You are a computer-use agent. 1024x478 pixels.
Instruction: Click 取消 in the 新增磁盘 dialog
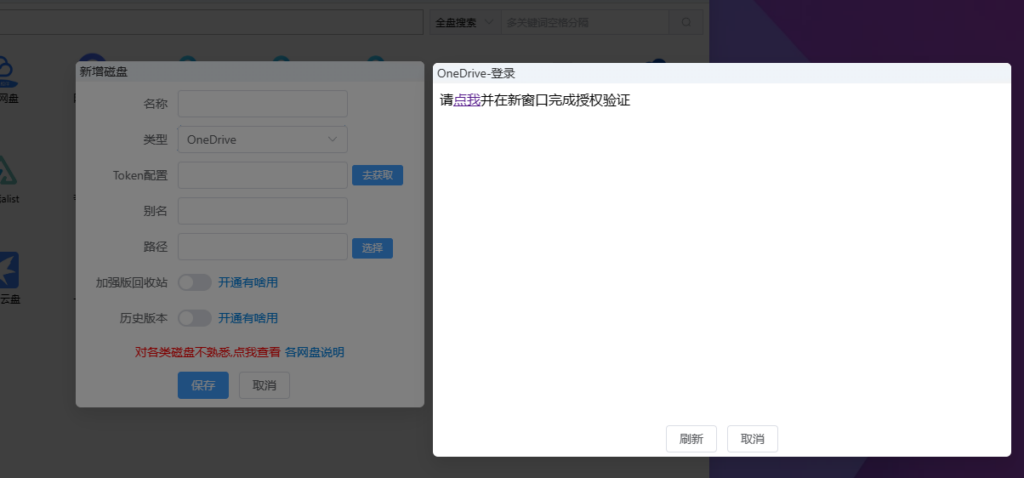(x=264, y=385)
